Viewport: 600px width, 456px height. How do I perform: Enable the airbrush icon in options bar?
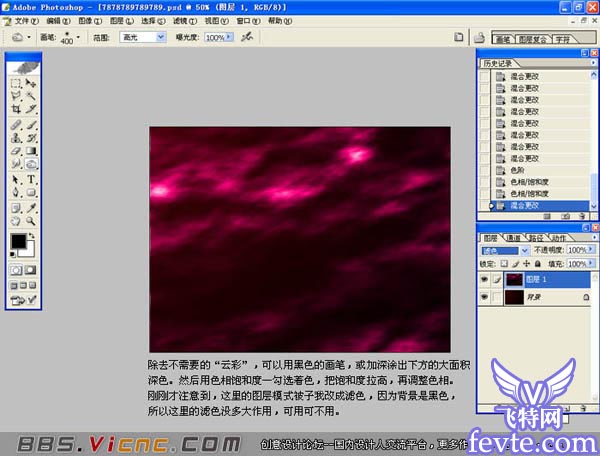pos(247,37)
